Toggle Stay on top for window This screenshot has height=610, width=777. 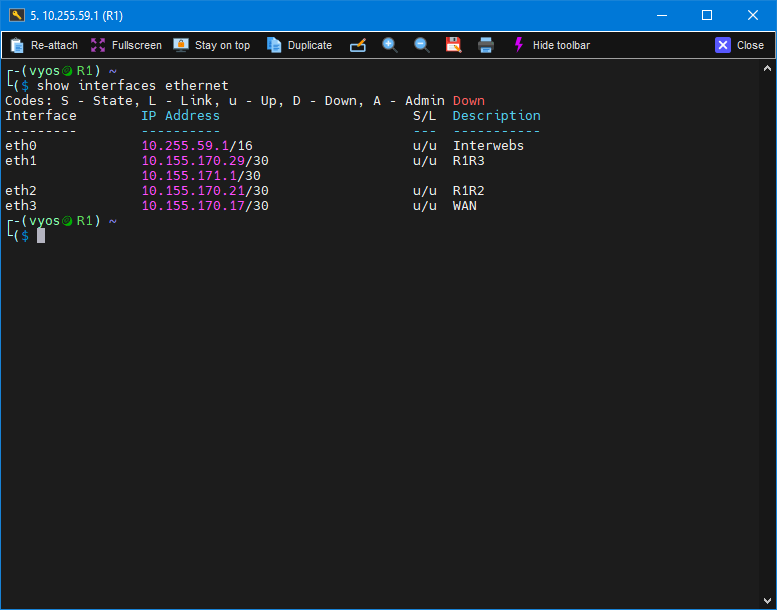[x=211, y=45]
